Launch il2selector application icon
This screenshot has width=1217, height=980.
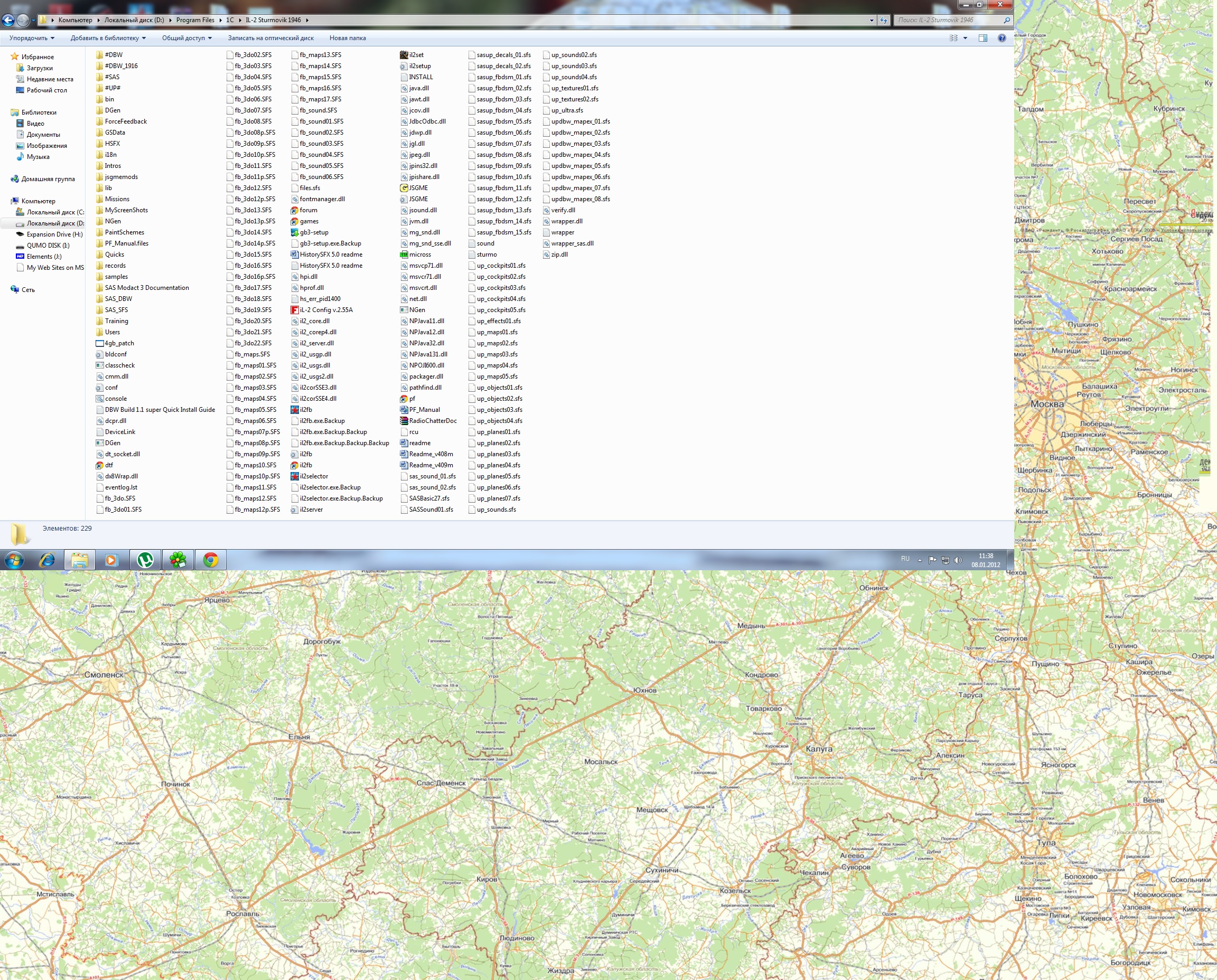coord(313,476)
